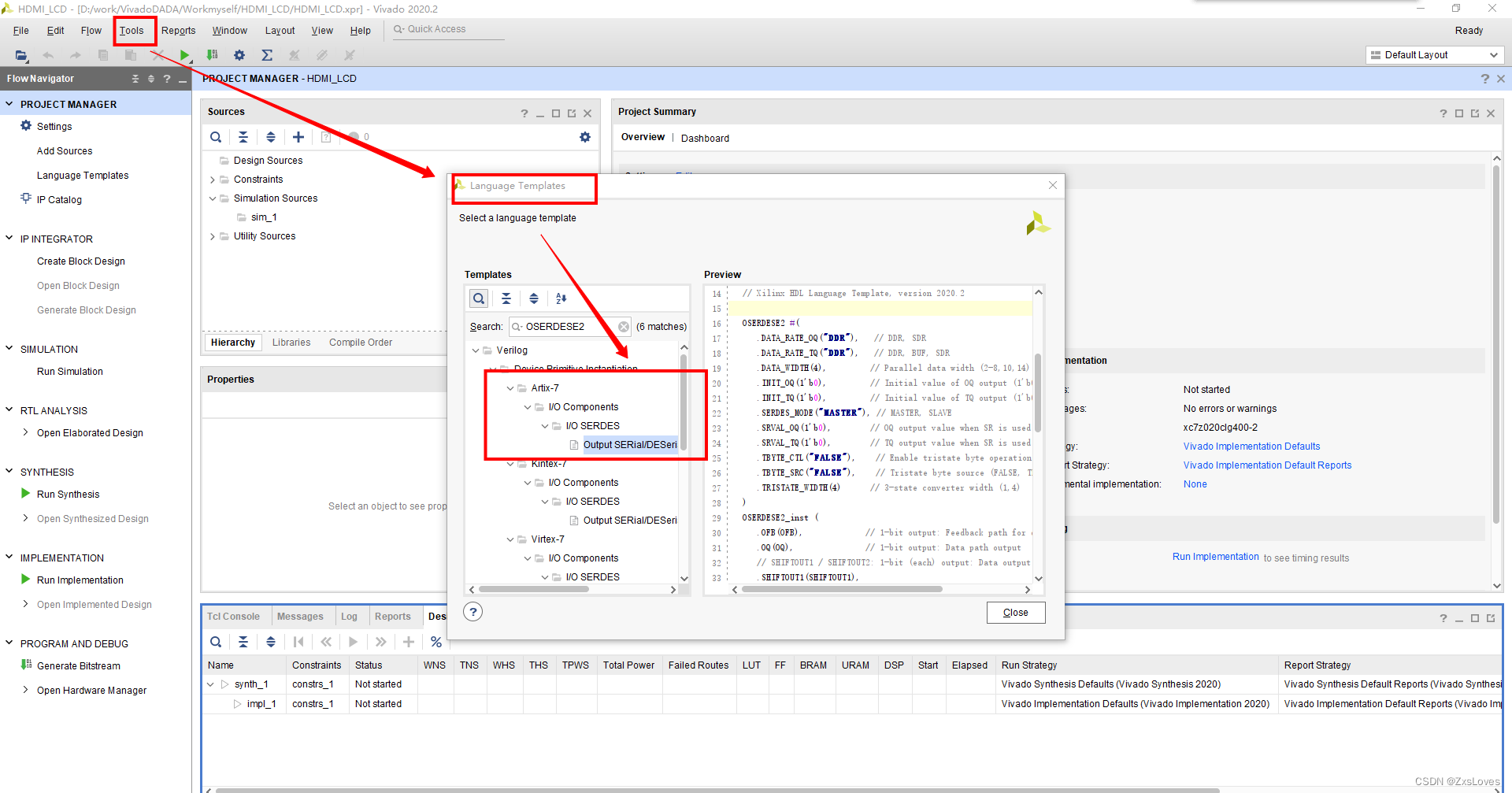Click the Run Implementation link in Project Summary
Screen dimensions: 1512x793
pyautogui.click(x=1215, y=557)
